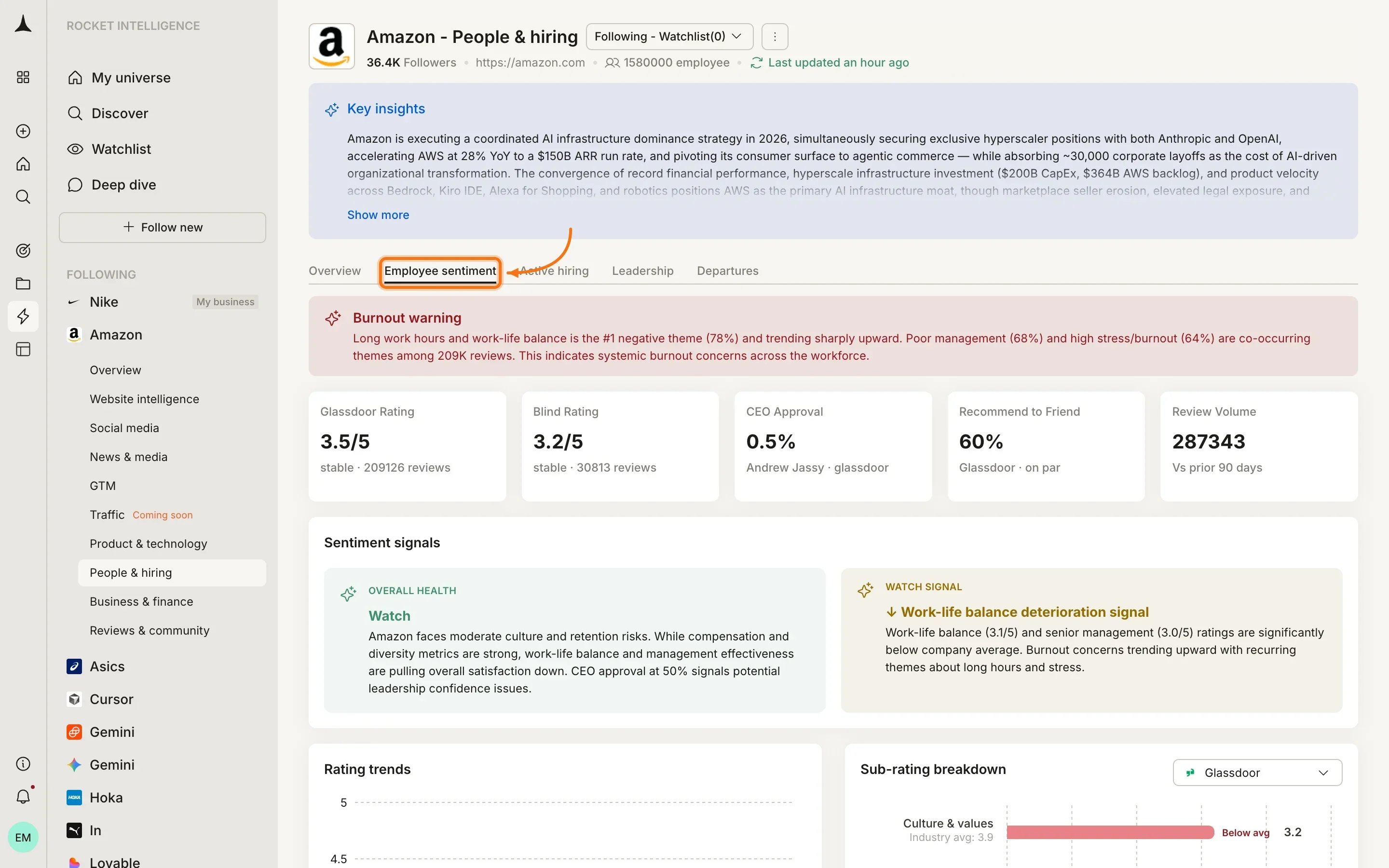
Task: Open Business & finance under Amazon
Action: tap(141, 602)
